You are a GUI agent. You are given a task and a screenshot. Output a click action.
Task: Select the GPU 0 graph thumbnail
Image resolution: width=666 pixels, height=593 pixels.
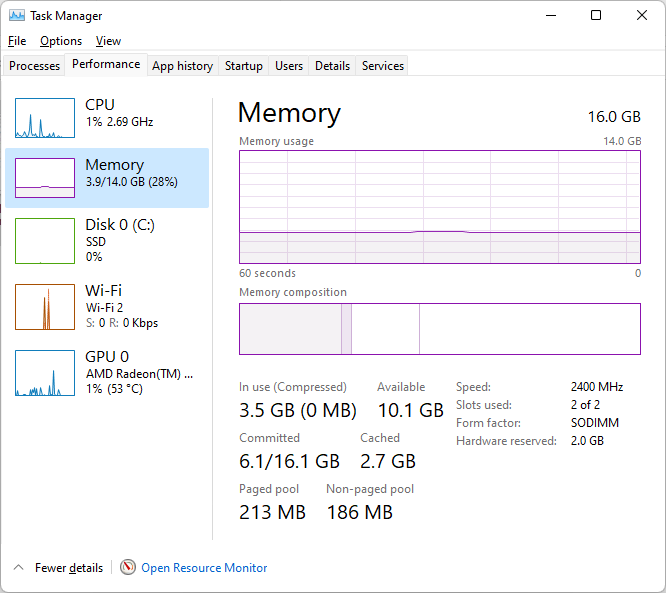(45, 373)
